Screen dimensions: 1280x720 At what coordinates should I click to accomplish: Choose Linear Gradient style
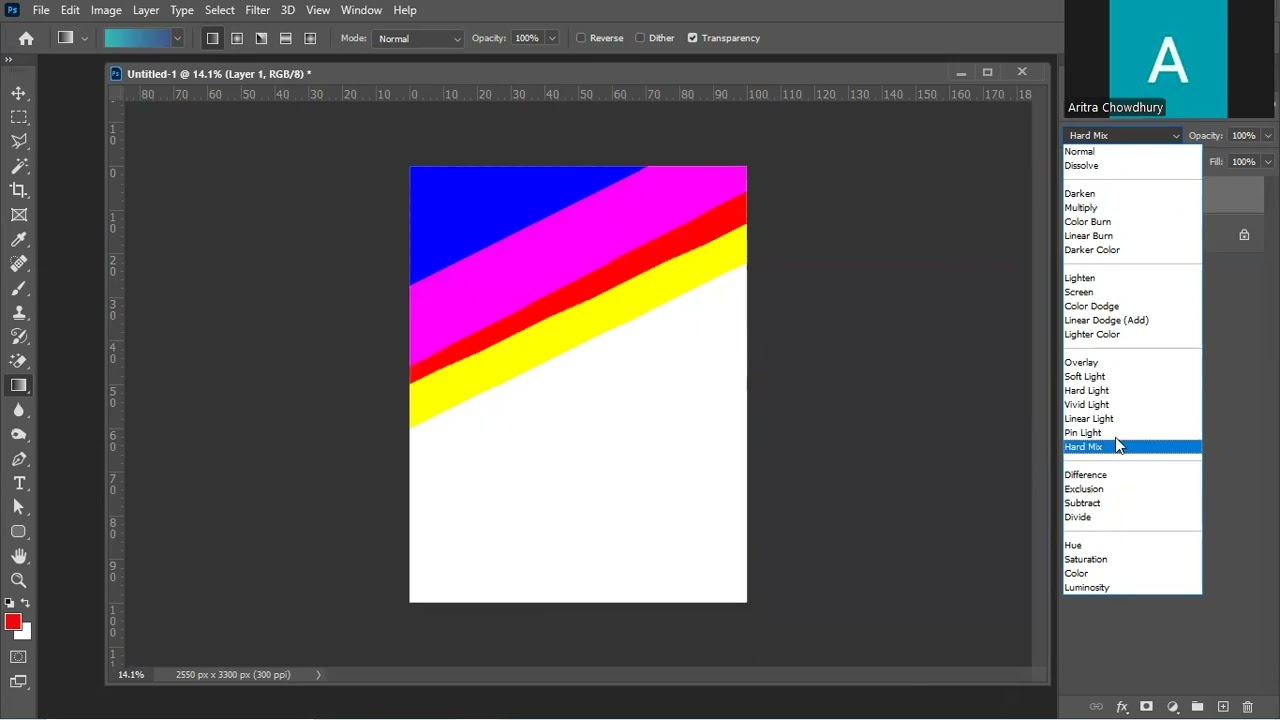pos(212,38)
